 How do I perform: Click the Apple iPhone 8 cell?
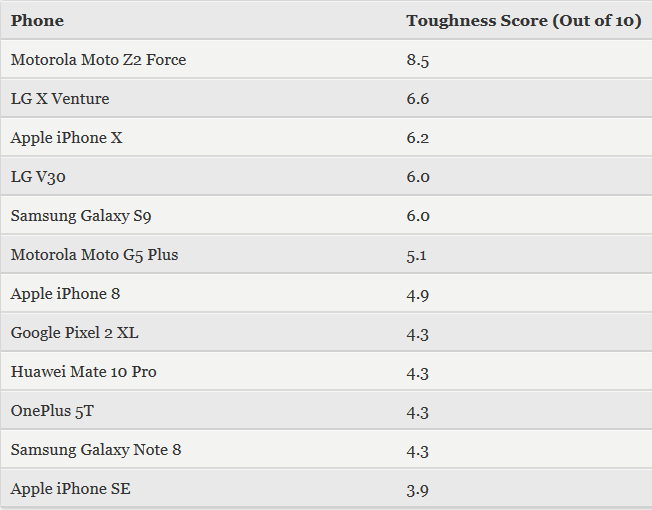pyautogui.click(x=65, y=294)
